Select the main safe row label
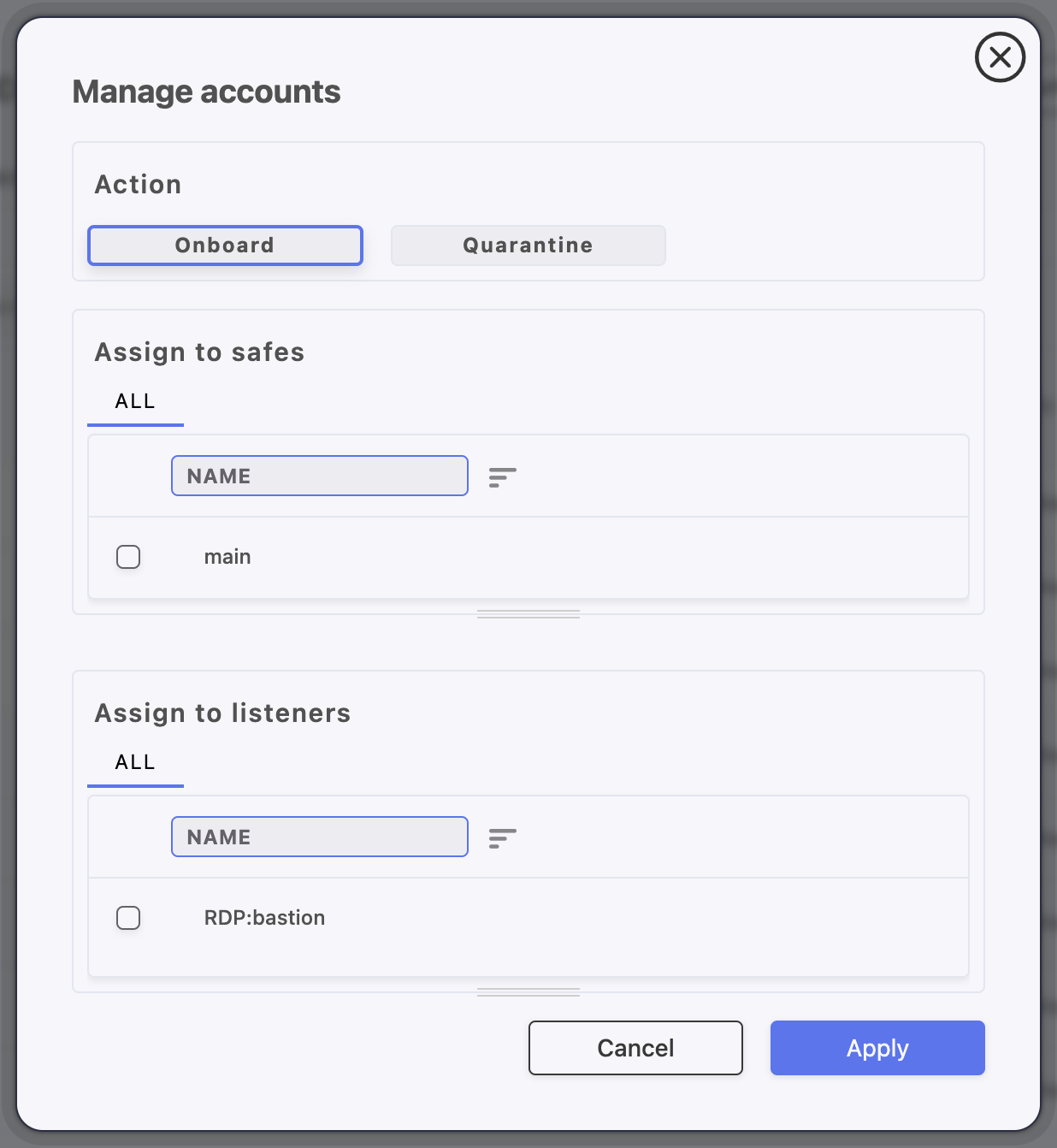The height and width of the screenshot is (1148, 1057). click(x=227, y=557)
